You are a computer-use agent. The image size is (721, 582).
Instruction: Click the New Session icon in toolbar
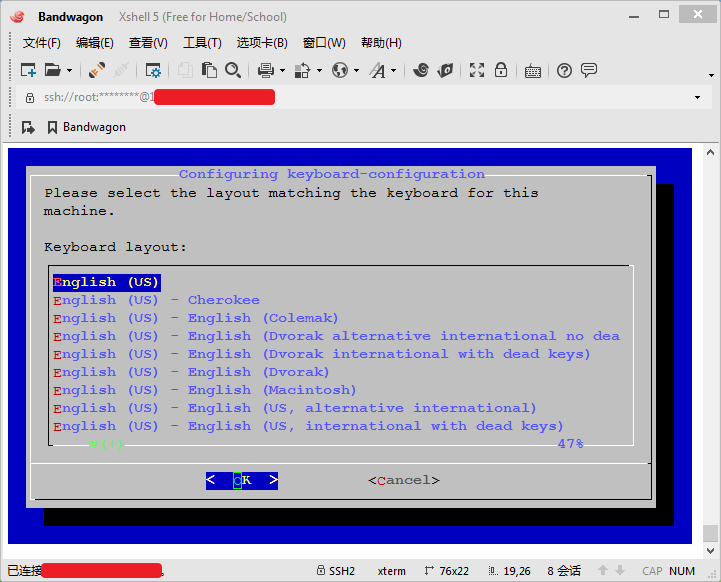click(x=28, y=70)
